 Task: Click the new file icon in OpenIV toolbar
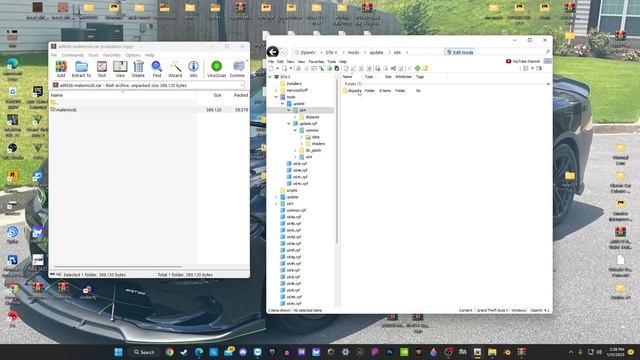[x=271, y=68]
